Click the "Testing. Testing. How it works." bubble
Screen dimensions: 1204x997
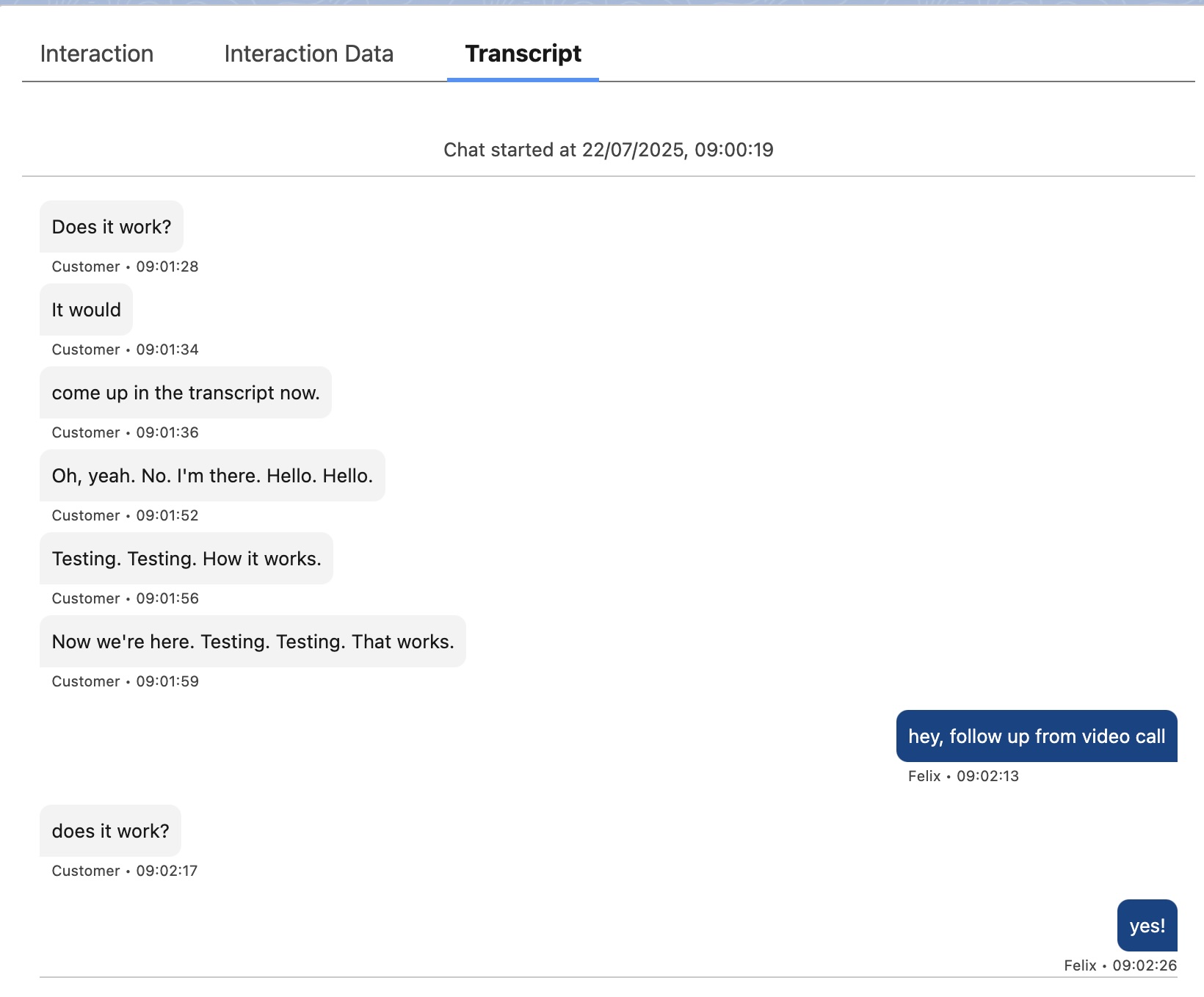coord(186,559)
